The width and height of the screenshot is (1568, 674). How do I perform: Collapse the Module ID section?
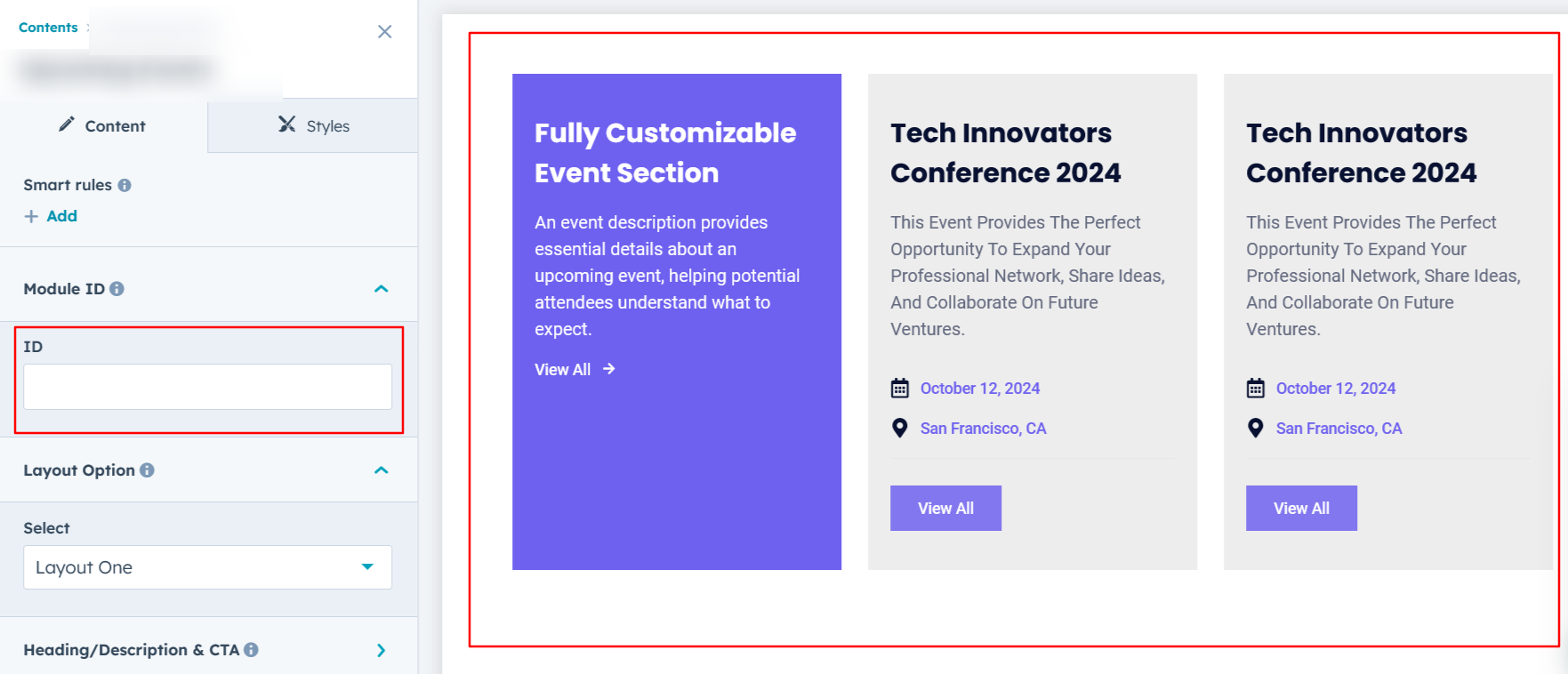click(x=382, y=289)
